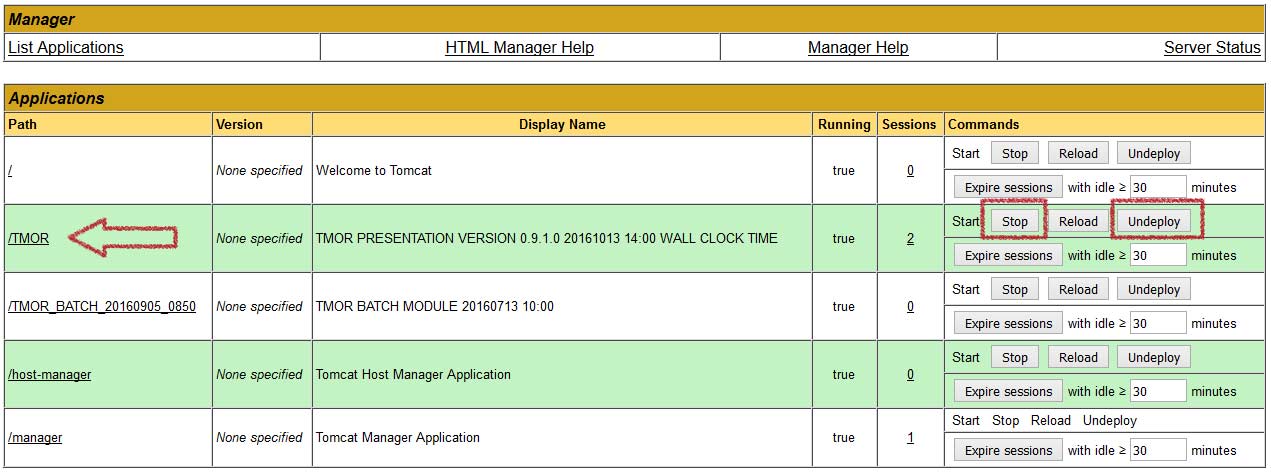Viewport: 1271px width, 474px height.
Task: Reload the Tomcat Host Manager Application
Action: click(x=1078, y=357)
